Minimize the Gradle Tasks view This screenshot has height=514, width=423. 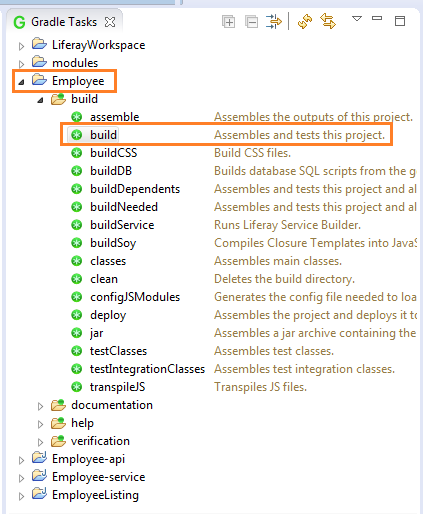377,18
